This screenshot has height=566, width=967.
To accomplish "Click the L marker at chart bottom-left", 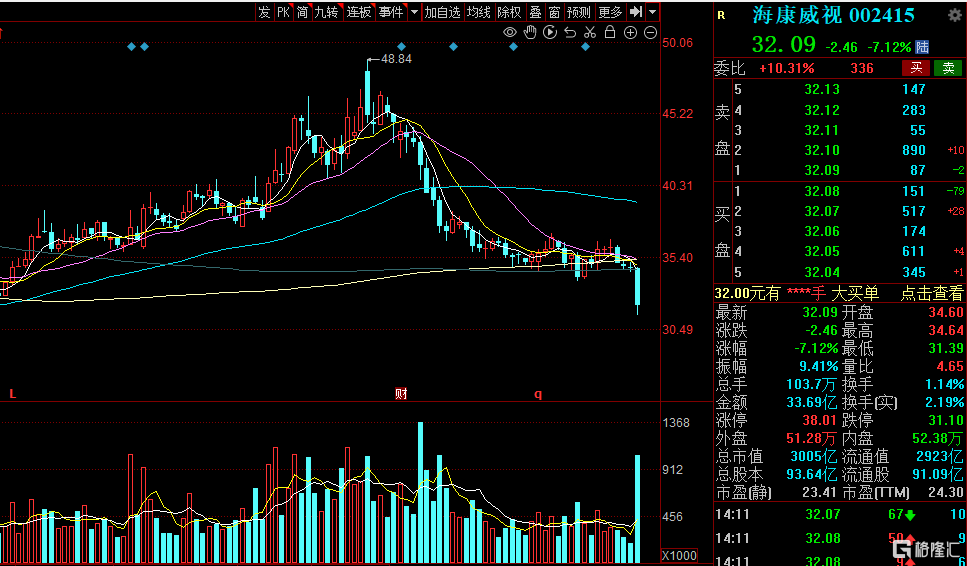I will pos(12,393).
